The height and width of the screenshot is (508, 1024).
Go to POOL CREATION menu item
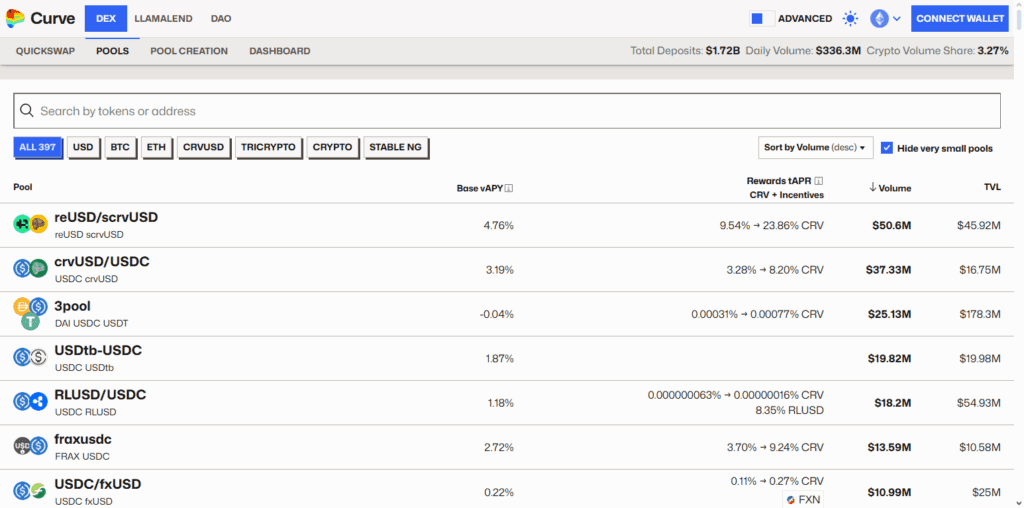(x=189, y=51)
